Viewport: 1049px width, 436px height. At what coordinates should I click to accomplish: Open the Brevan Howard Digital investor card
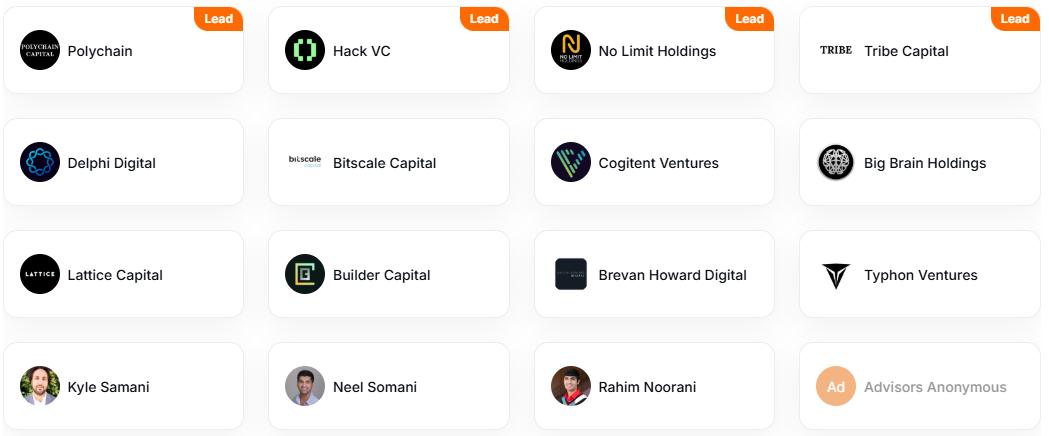coord(654,274)
